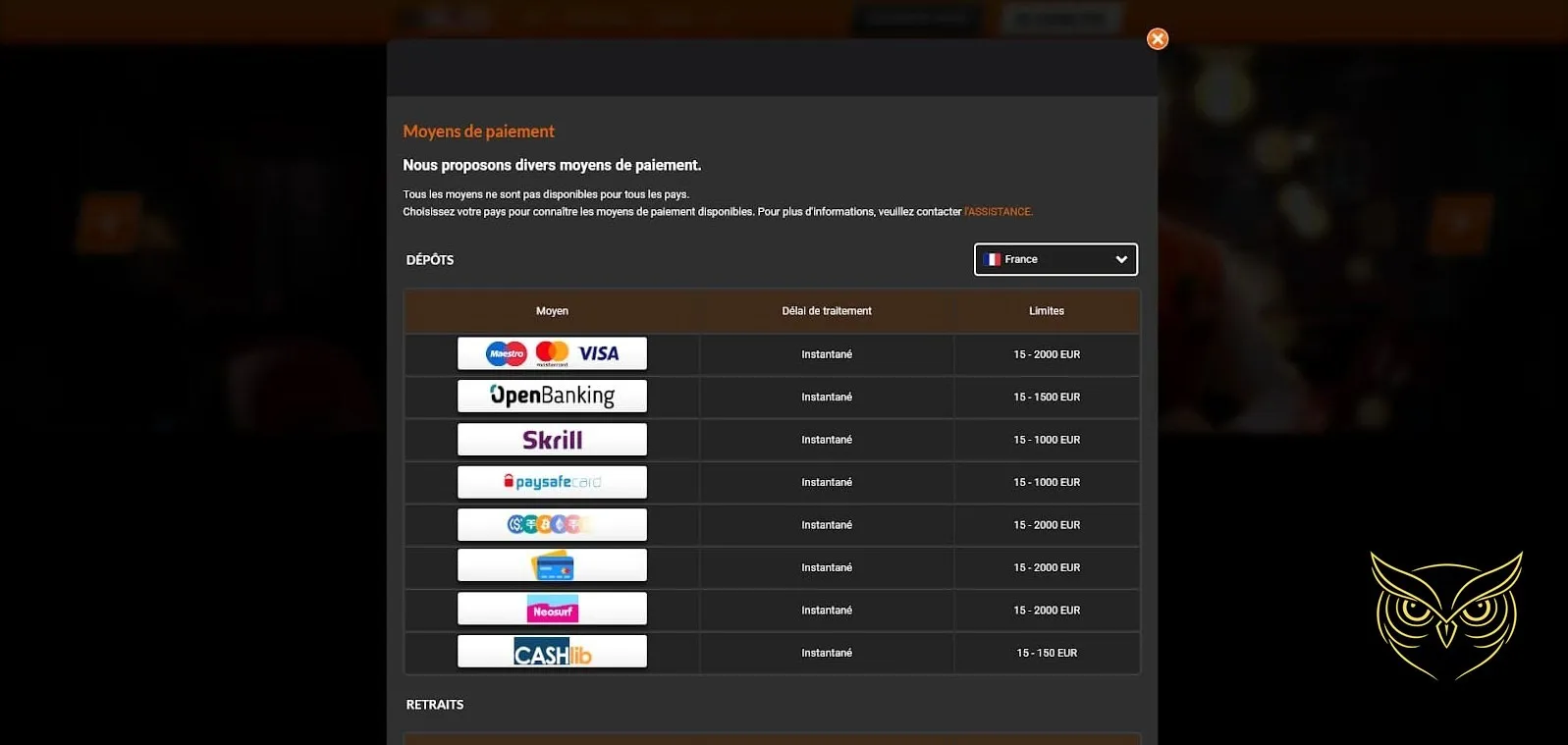Choose the CASHlib payment method
Image resolution: width=1568 pixels, height=745 pixels.
point(552,653)
